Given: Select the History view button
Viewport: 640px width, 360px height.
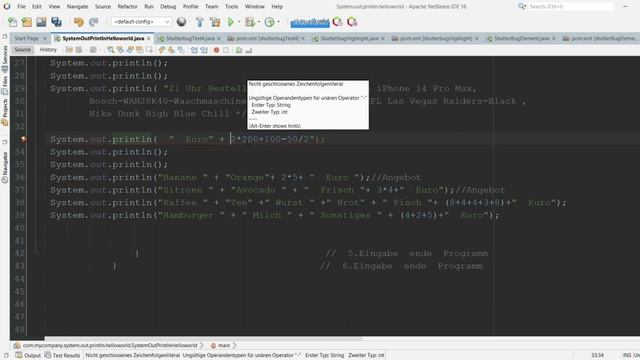Looking at the screenshot, I should click(48, 50).
